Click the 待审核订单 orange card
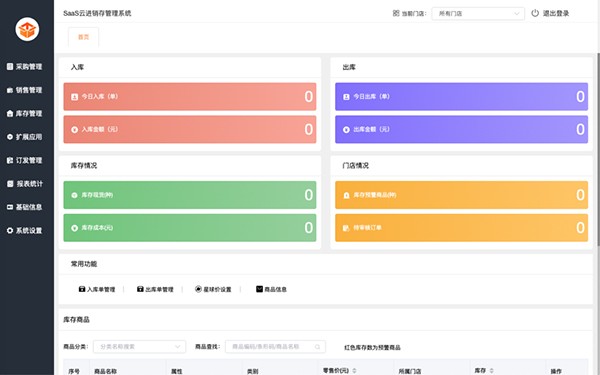Screen dimensions: 600x375 [461, 228]
